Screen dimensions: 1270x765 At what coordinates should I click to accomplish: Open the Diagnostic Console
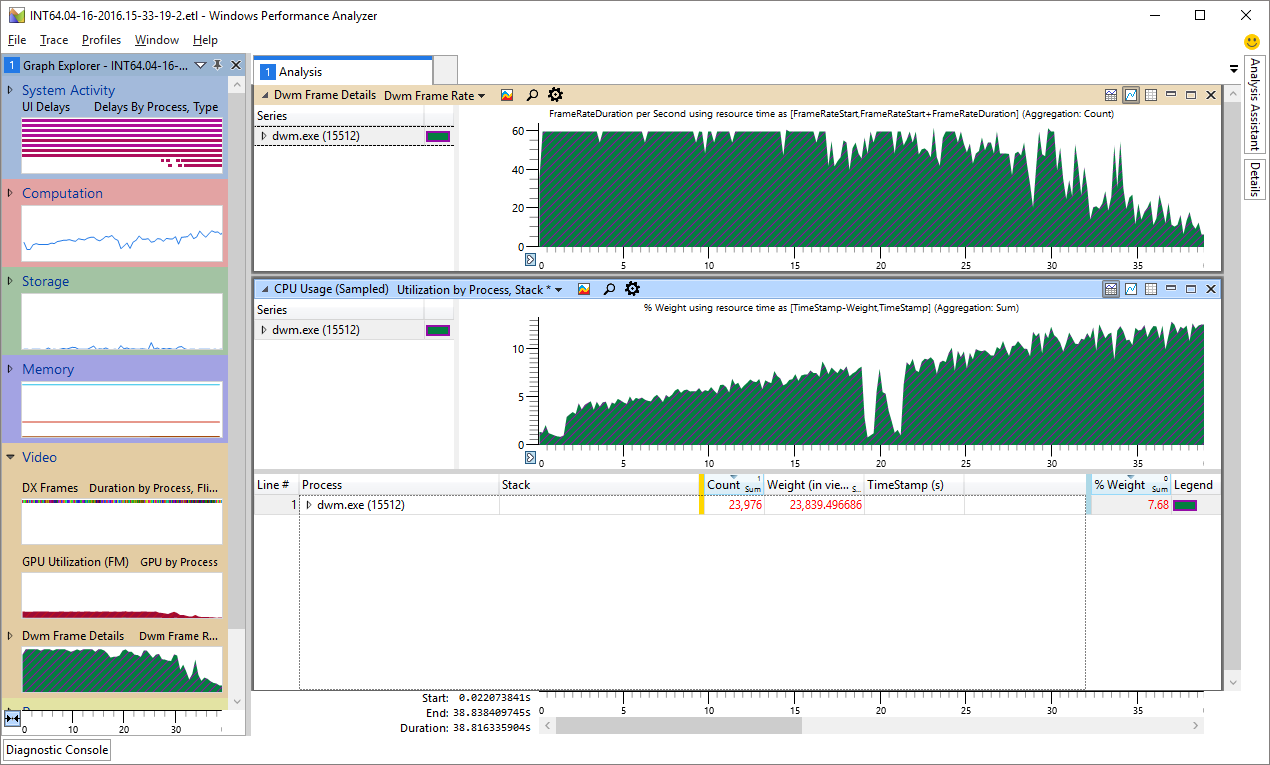pos(57,750)
